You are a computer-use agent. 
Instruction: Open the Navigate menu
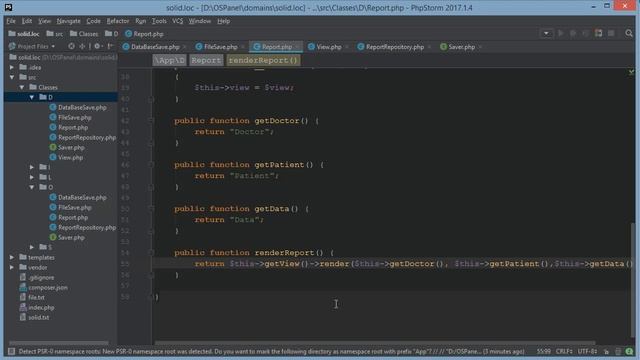69,21
